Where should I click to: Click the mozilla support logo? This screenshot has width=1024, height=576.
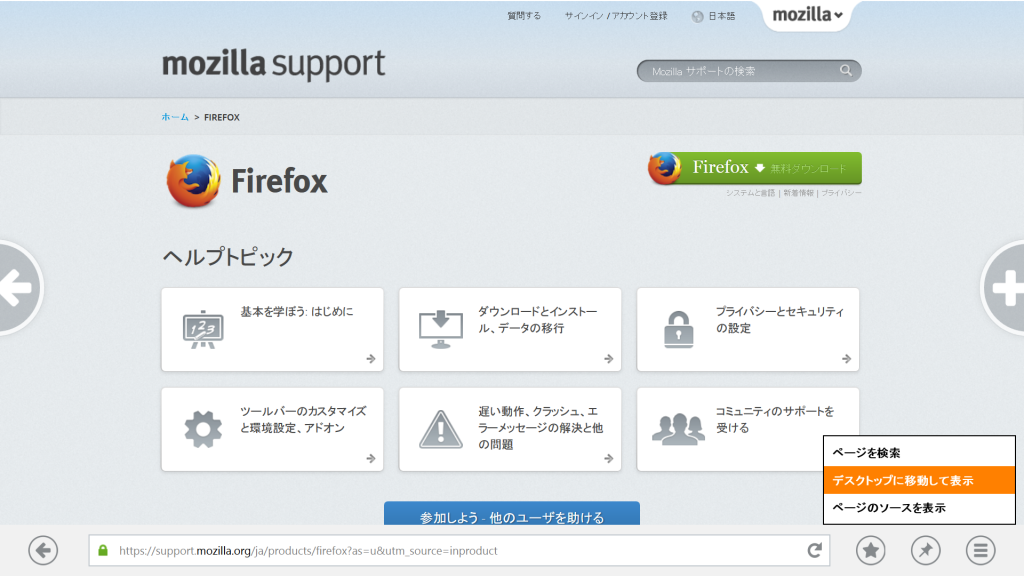click(274, 64)
